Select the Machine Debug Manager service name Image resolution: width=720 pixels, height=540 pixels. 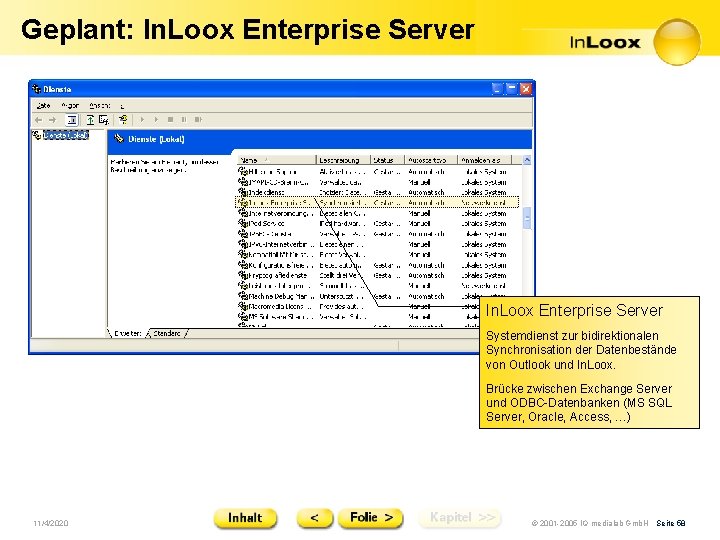click(x=281, y=296)
